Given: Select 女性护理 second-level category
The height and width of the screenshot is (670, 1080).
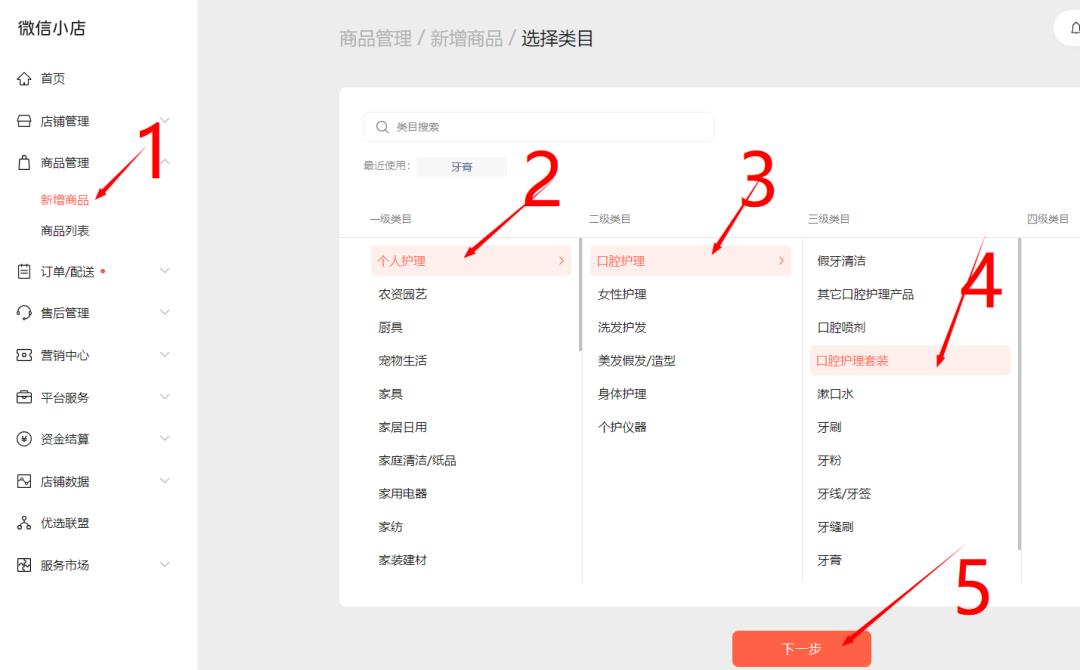Looking at the screenshot, I should click(x=622, y=294).
